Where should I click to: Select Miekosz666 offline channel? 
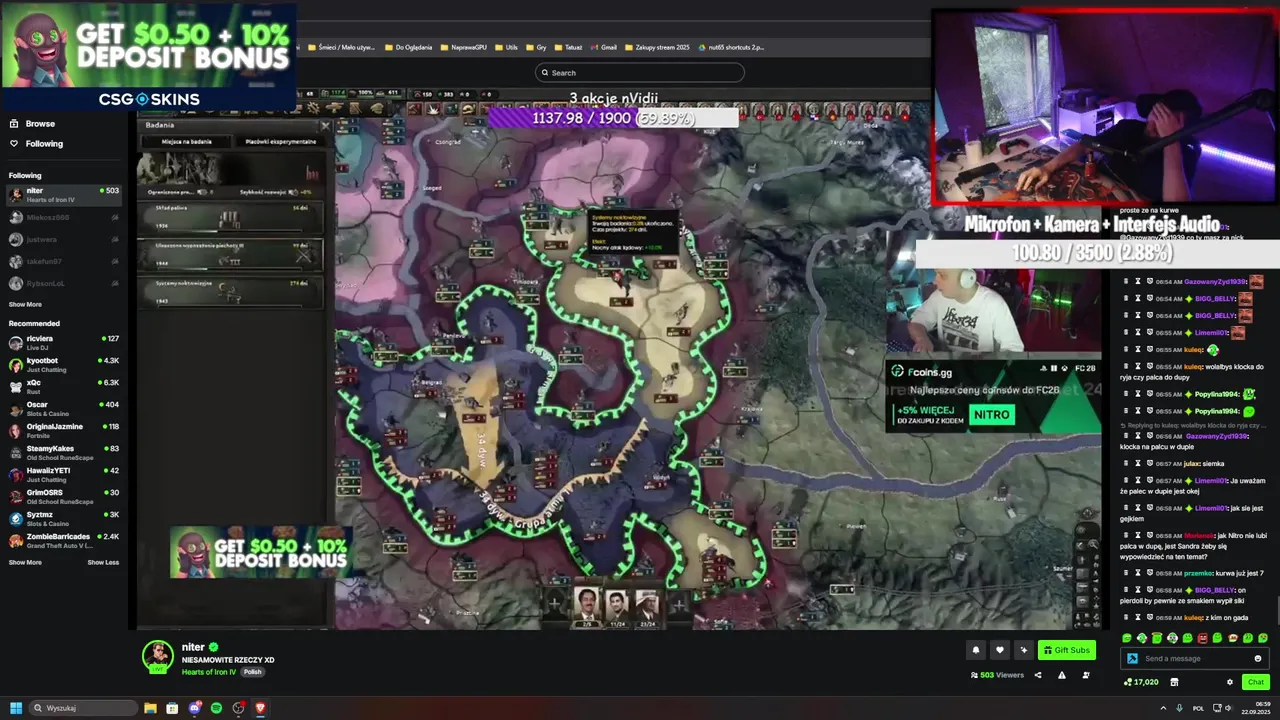pyautogui.click(x=64, y=217)
